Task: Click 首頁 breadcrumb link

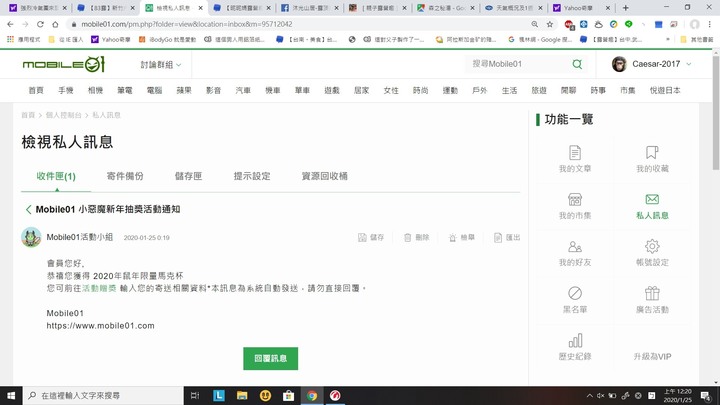Action: pos(28,115)
